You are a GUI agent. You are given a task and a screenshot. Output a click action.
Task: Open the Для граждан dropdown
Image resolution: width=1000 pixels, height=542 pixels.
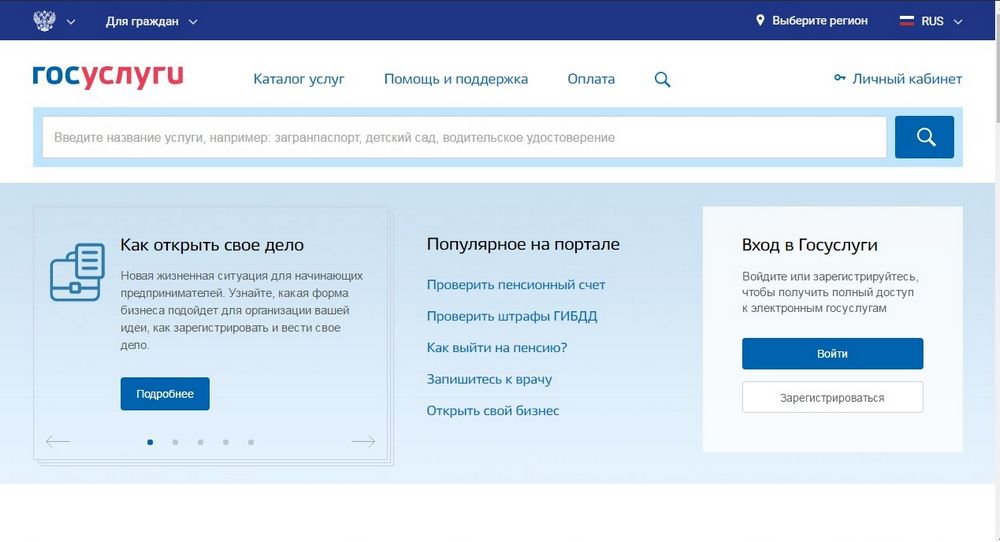point(151,21)
